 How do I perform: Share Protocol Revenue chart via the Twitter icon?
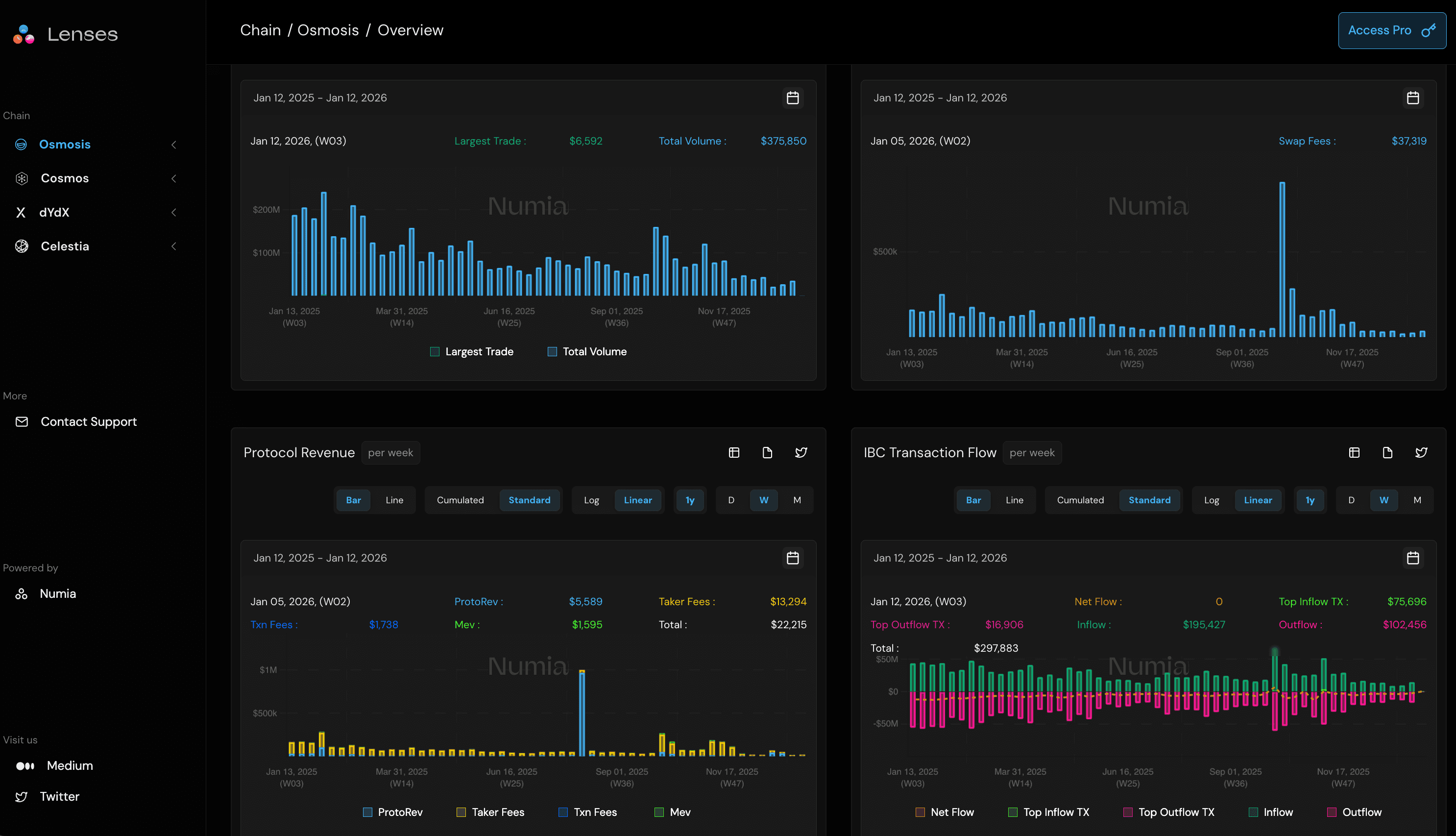coord(801,452)
